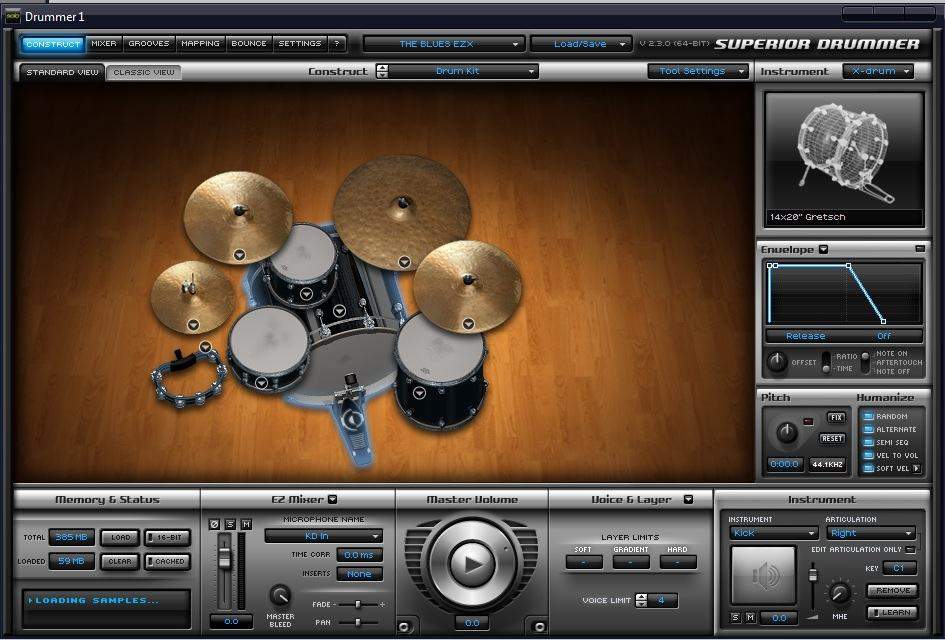Screen dimensions: 945x640
Task: Toggle Cached memory mode
Action: pyautogui.click(x=168, y=561)
